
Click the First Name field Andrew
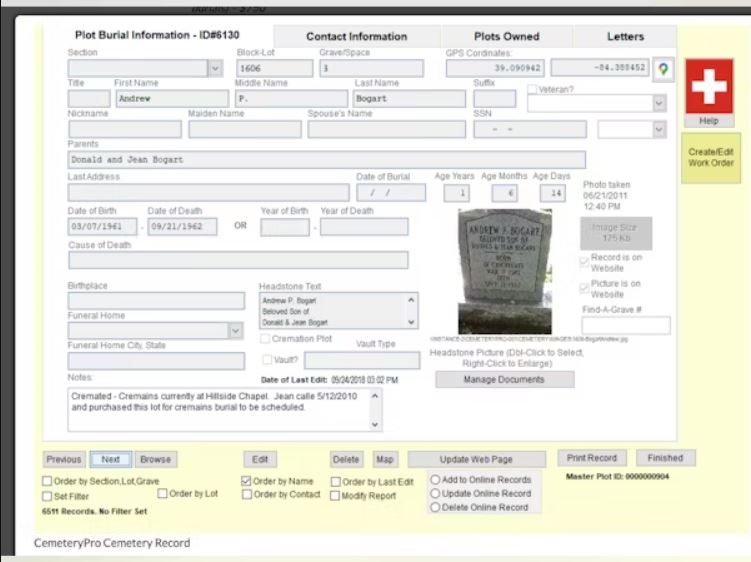172,99
